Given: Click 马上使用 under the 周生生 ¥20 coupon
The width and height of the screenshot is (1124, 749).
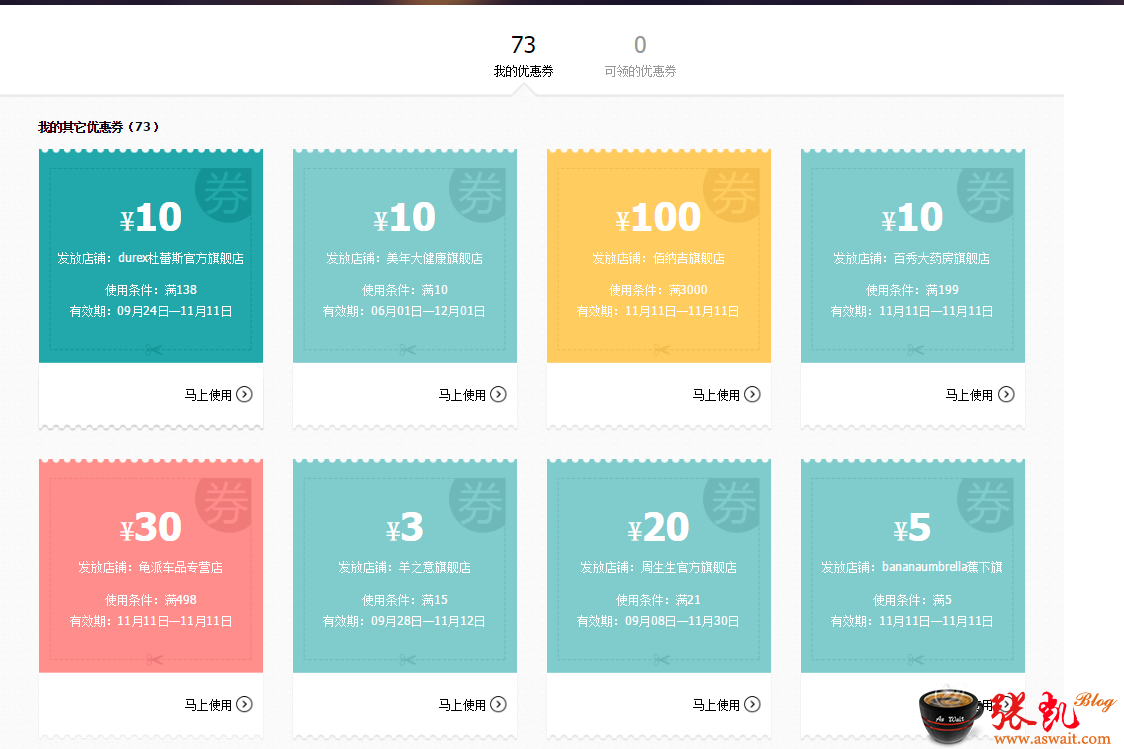Looking at the screenshot, I should [x=716, y=705].
